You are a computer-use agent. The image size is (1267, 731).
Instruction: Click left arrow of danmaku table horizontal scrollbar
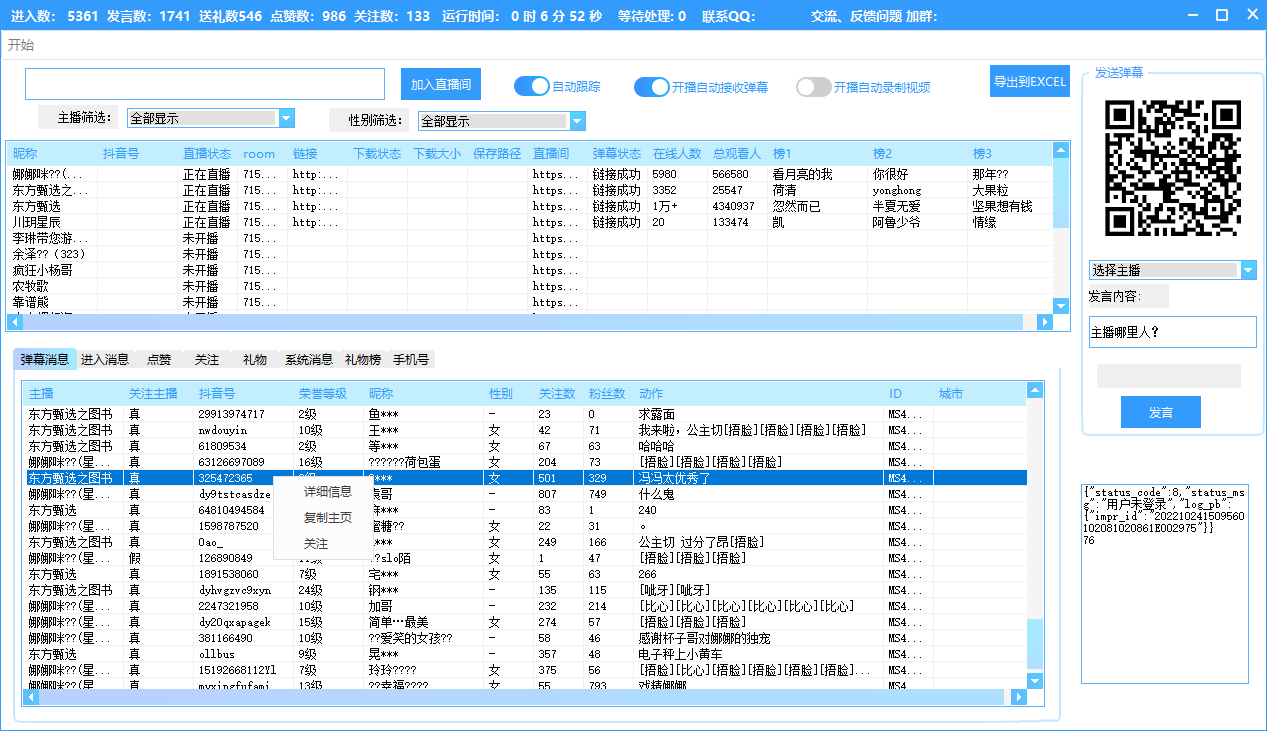click(32, 696)
